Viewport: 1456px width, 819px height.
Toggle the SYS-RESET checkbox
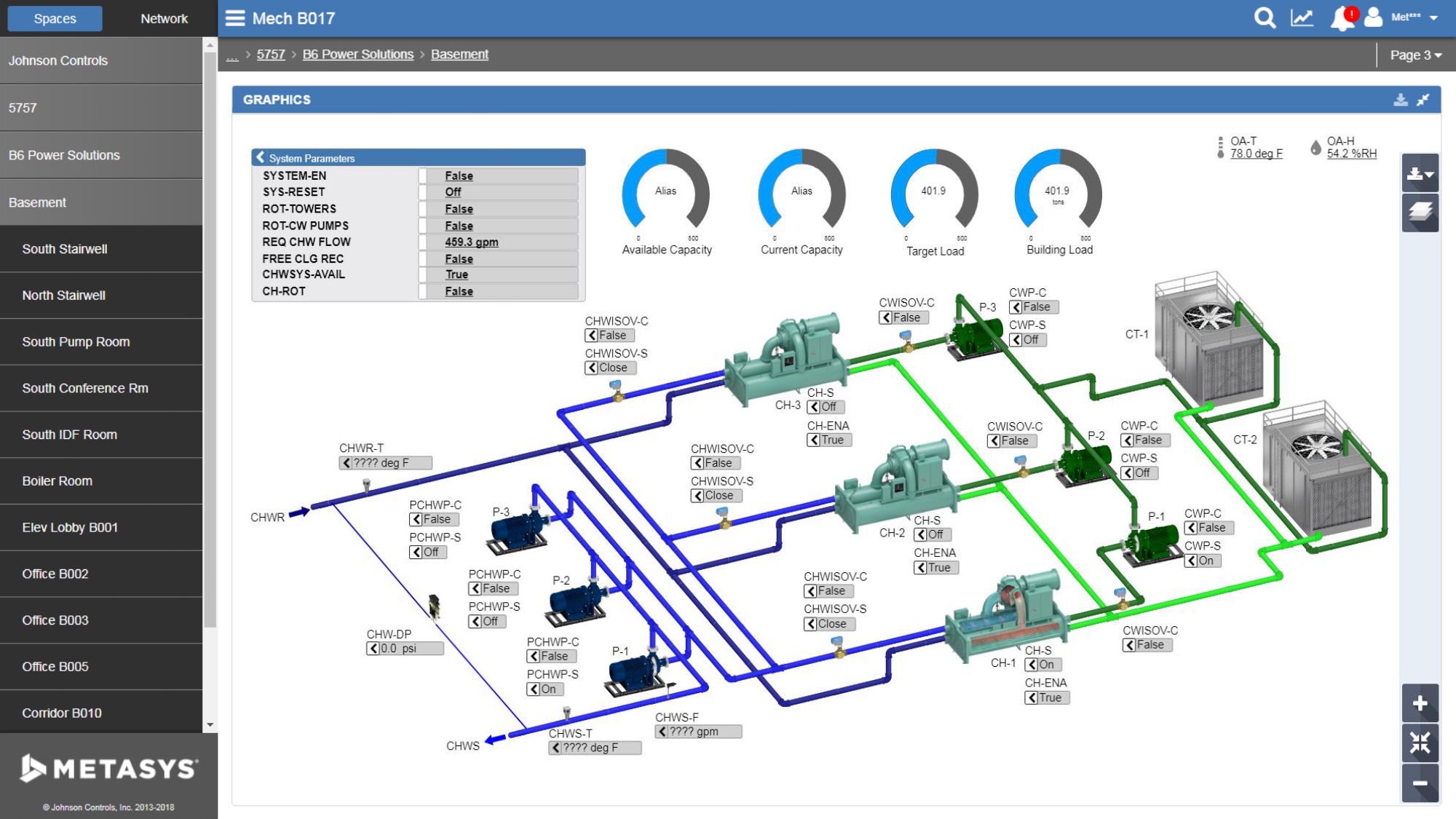[x=423, y=192]
